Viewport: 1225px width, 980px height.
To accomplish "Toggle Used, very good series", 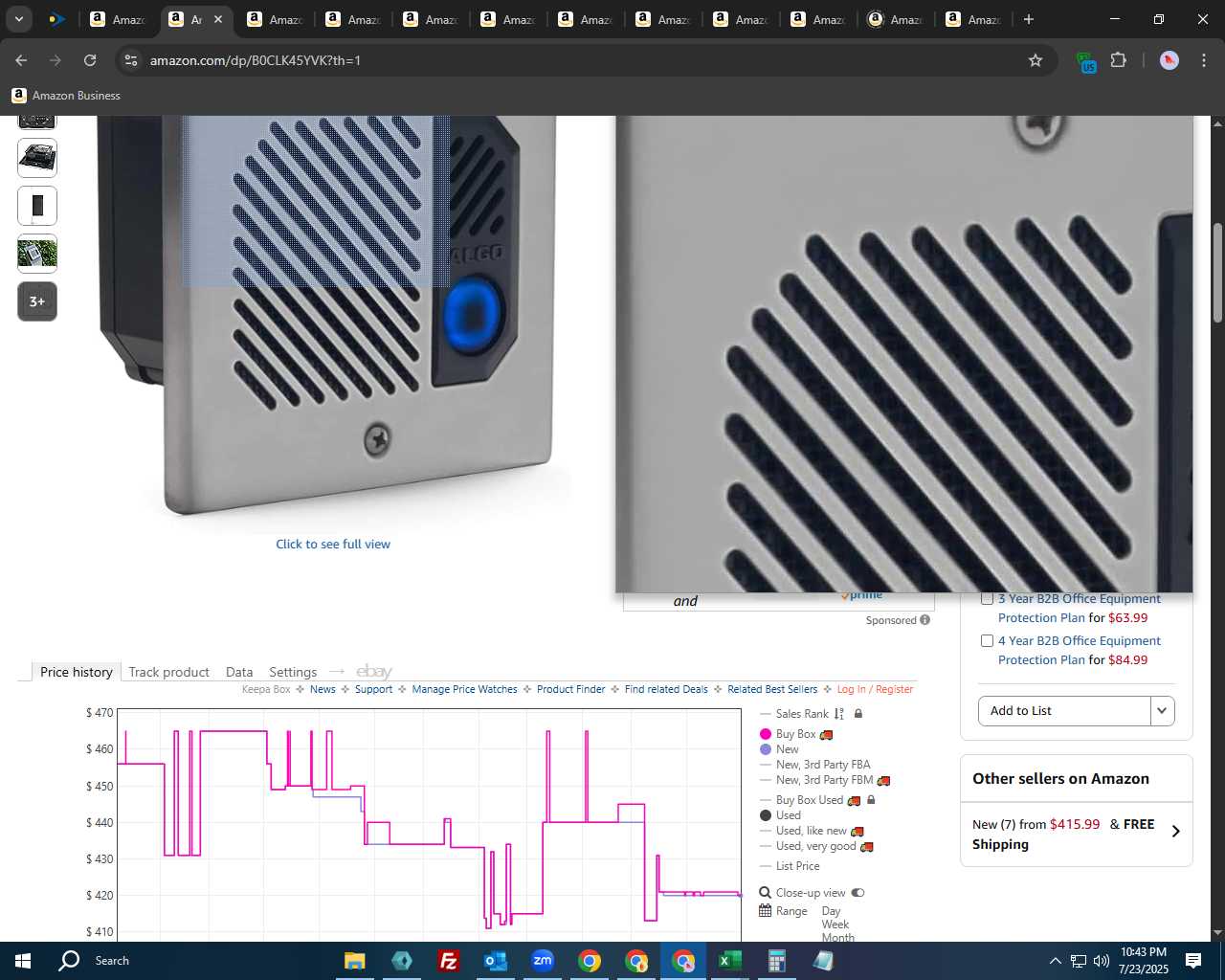I will [816, 846].
